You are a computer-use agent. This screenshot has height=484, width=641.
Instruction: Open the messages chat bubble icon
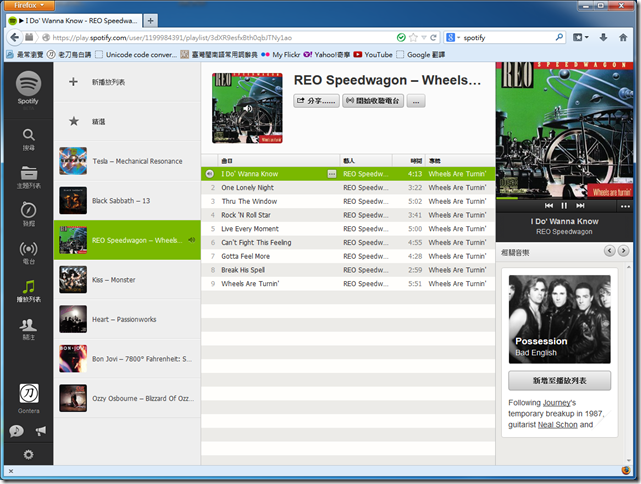[x=16, y=430]
